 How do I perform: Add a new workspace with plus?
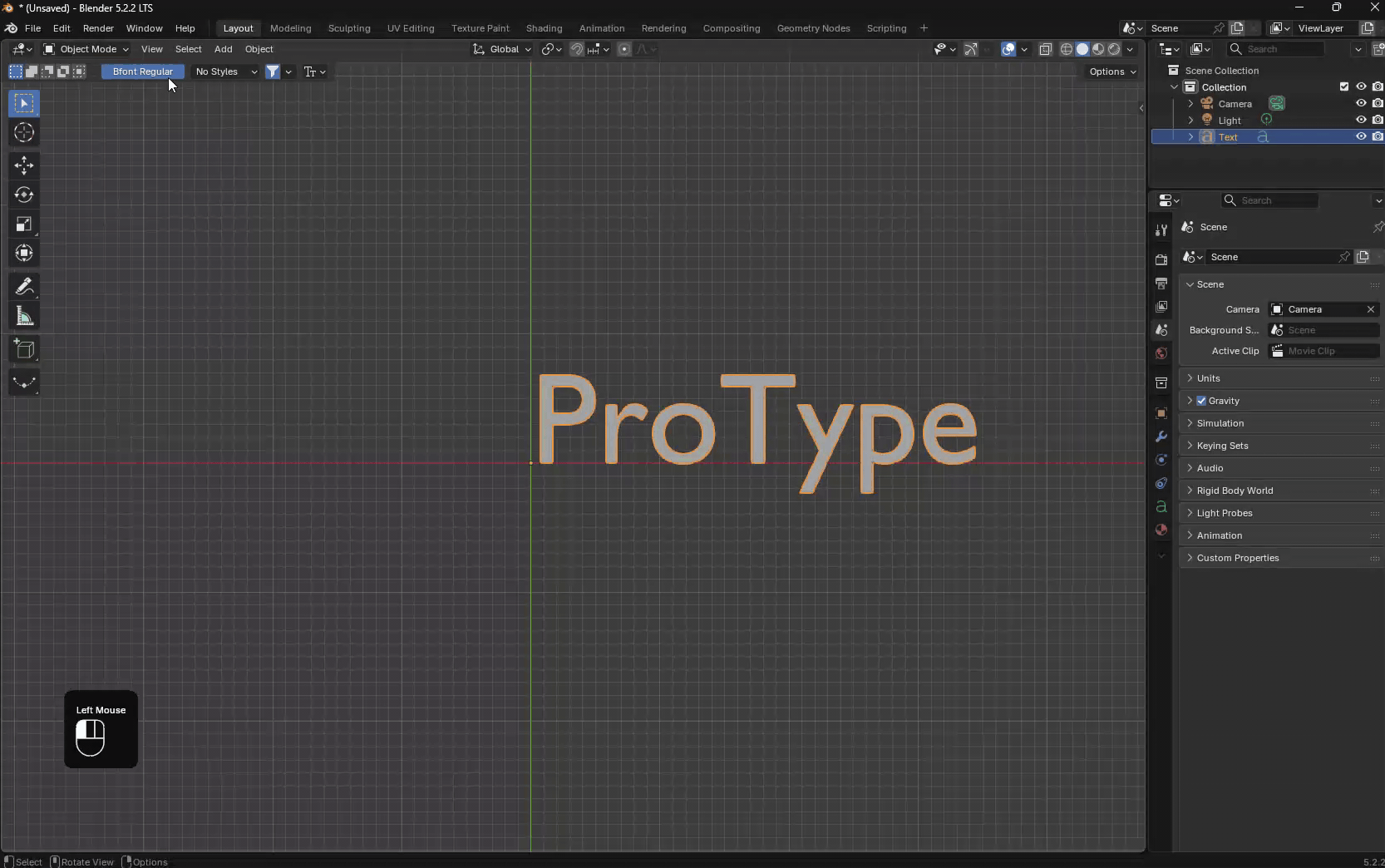click(924, 28)
